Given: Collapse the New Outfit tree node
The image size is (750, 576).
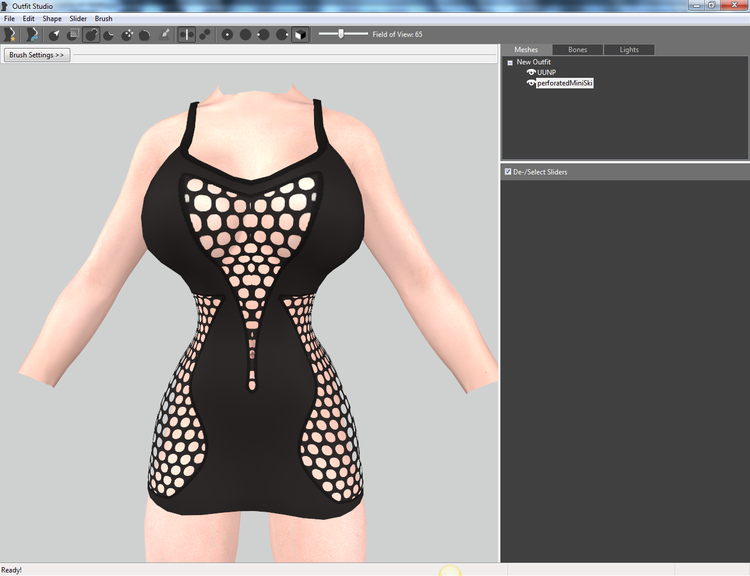Looking at the screenshot, I should (x=510, y=62).
